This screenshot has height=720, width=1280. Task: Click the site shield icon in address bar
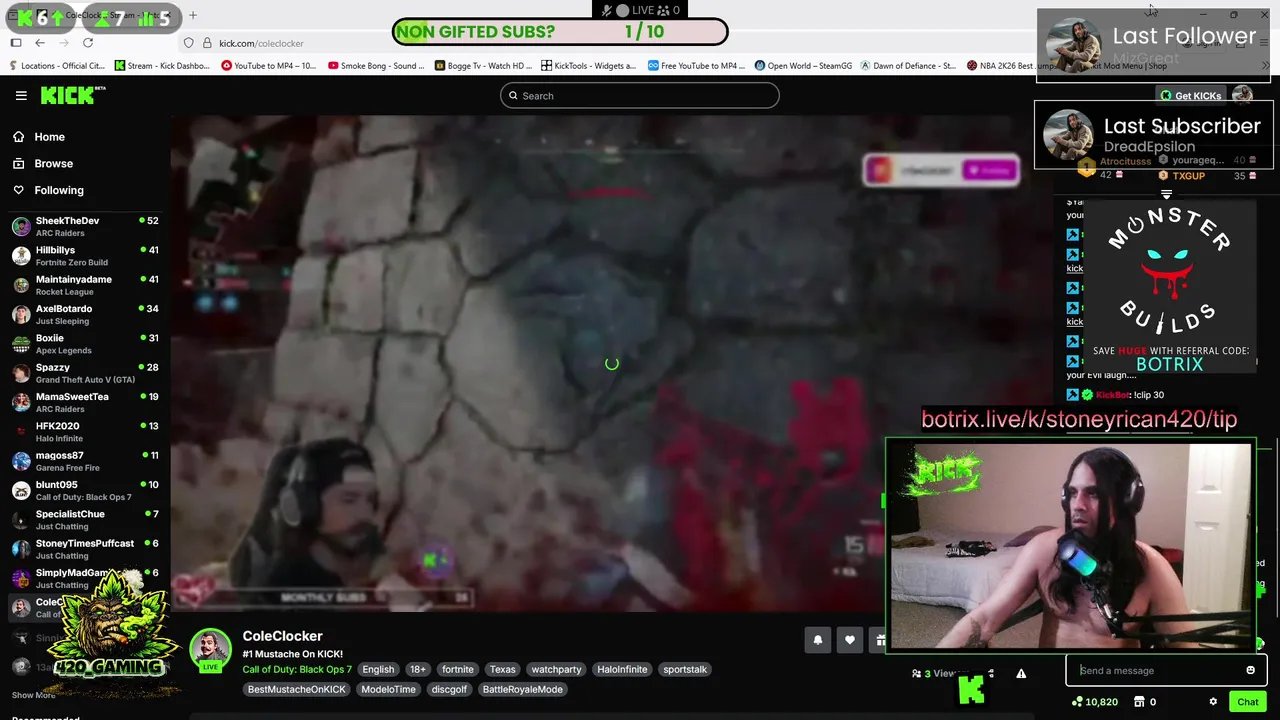(188, 43)
